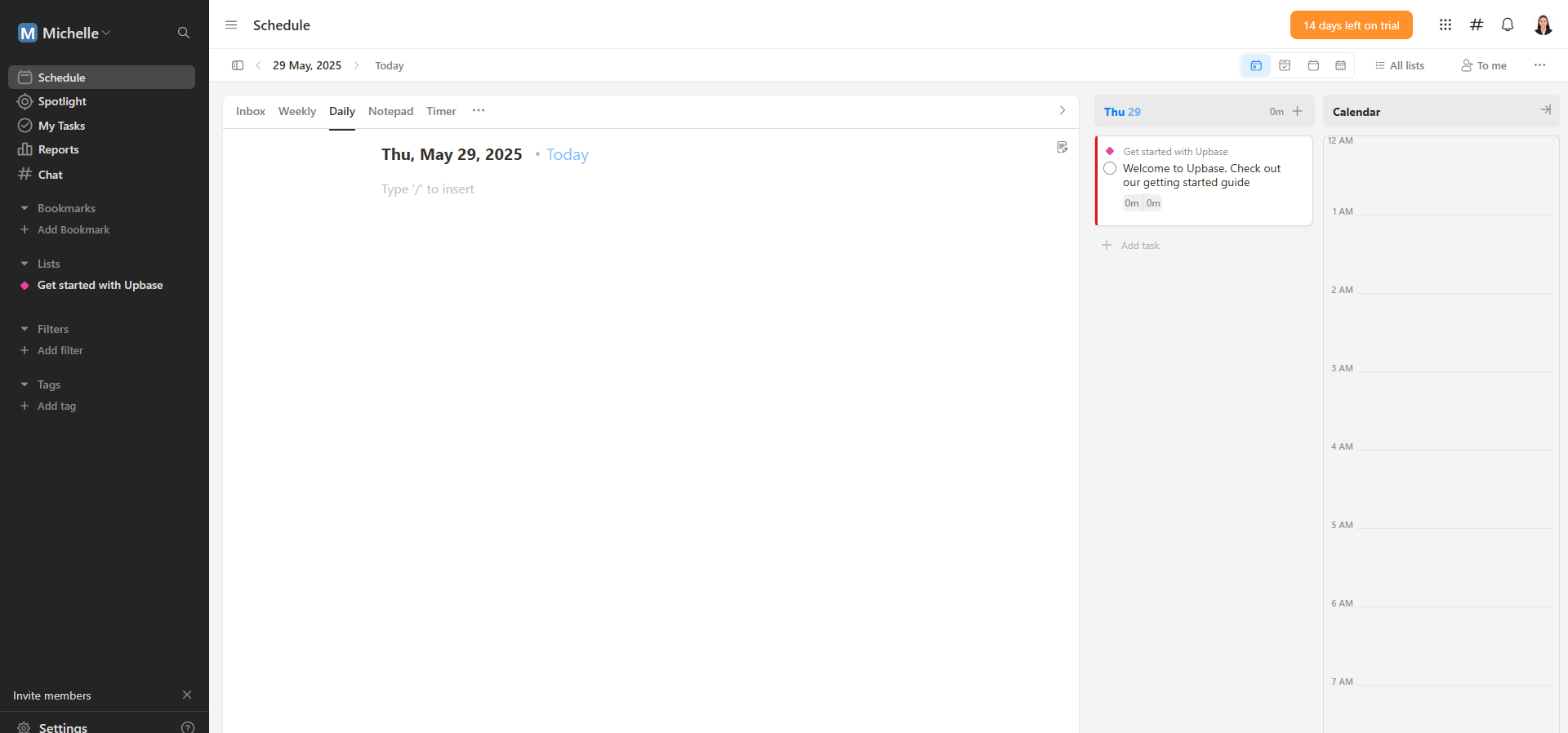The image size is (1568, 733).
Task: Click the Today button near date
Action: [390, 66]
